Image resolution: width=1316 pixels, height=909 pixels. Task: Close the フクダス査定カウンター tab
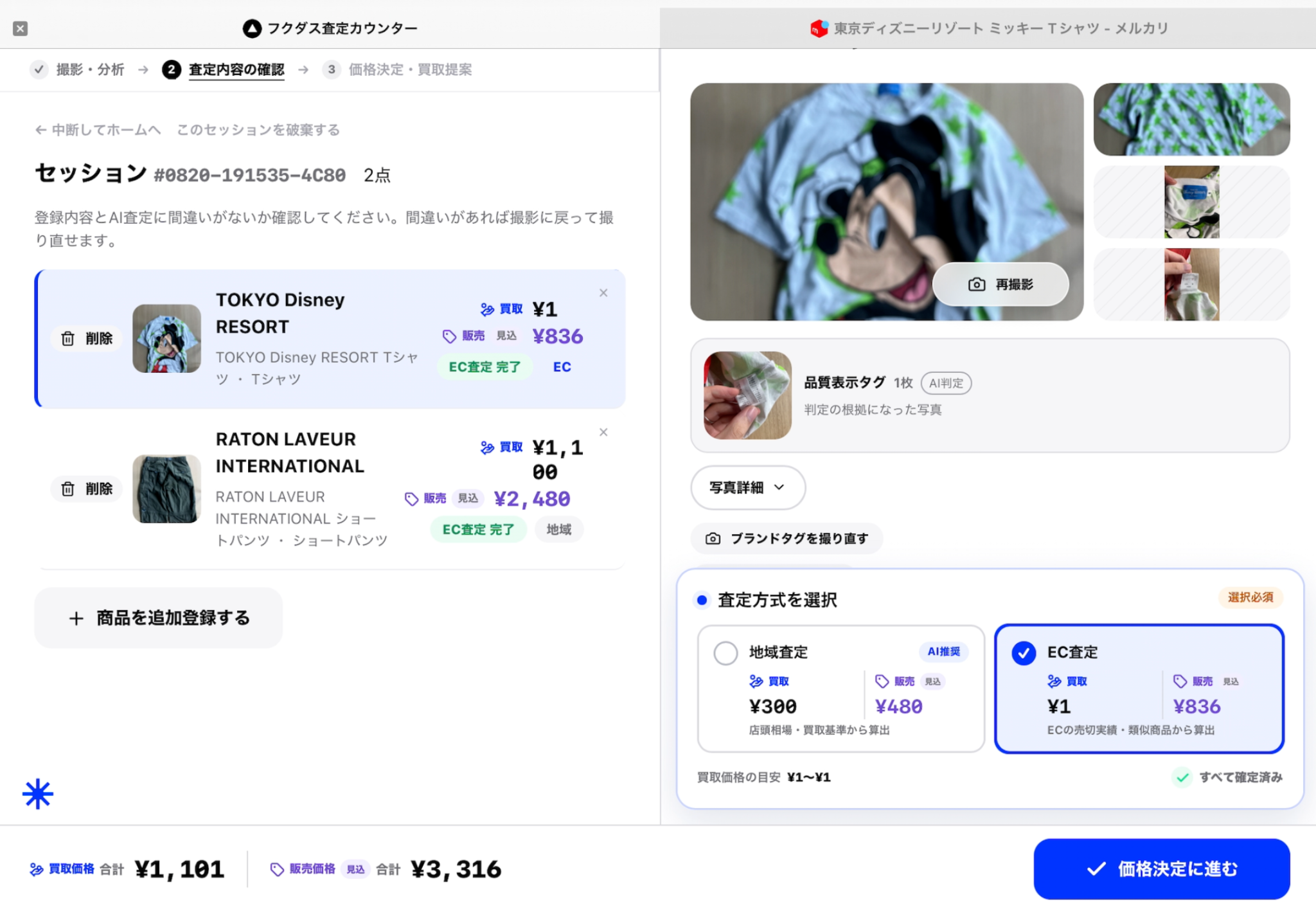coord(21,28)
